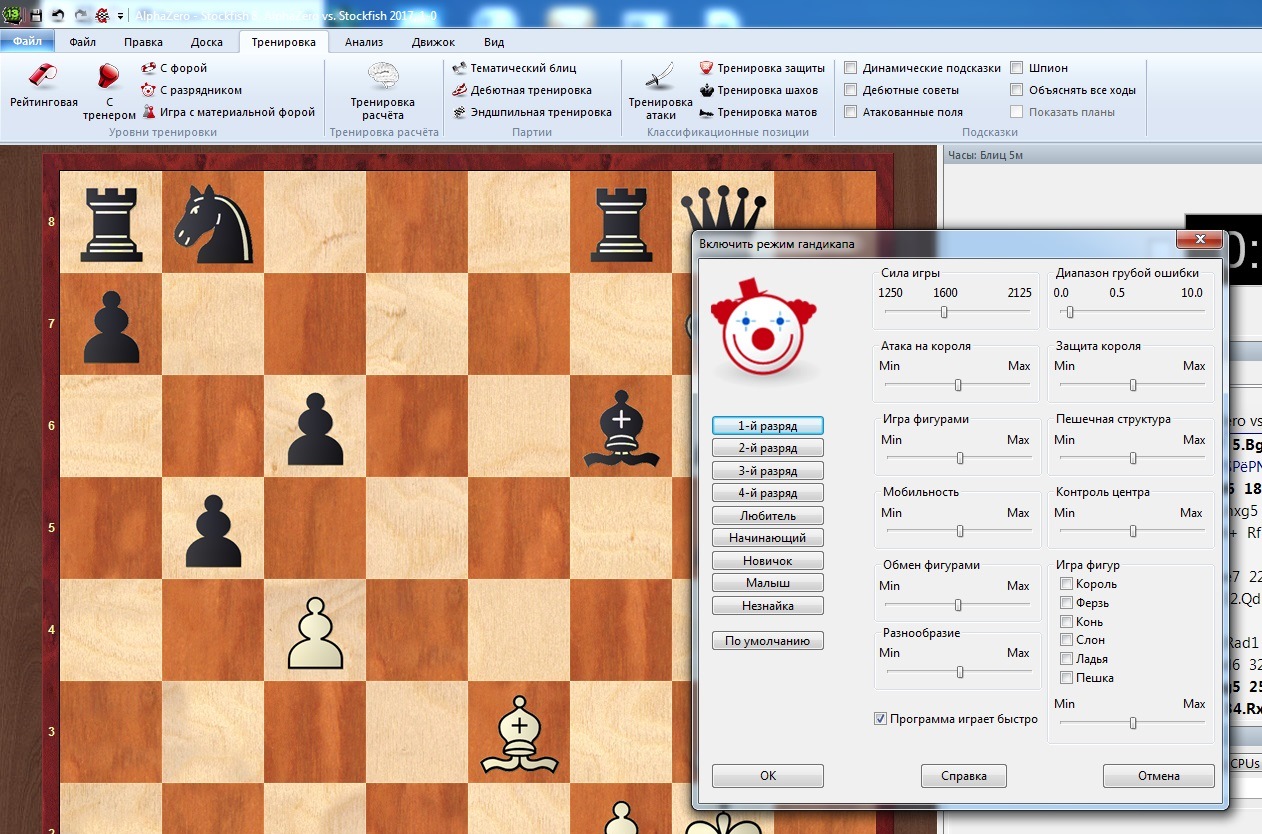Start Рейтинговая whistle training
Image resolution: width=1262 pixels, height=834 pixels.
point(44,85)
